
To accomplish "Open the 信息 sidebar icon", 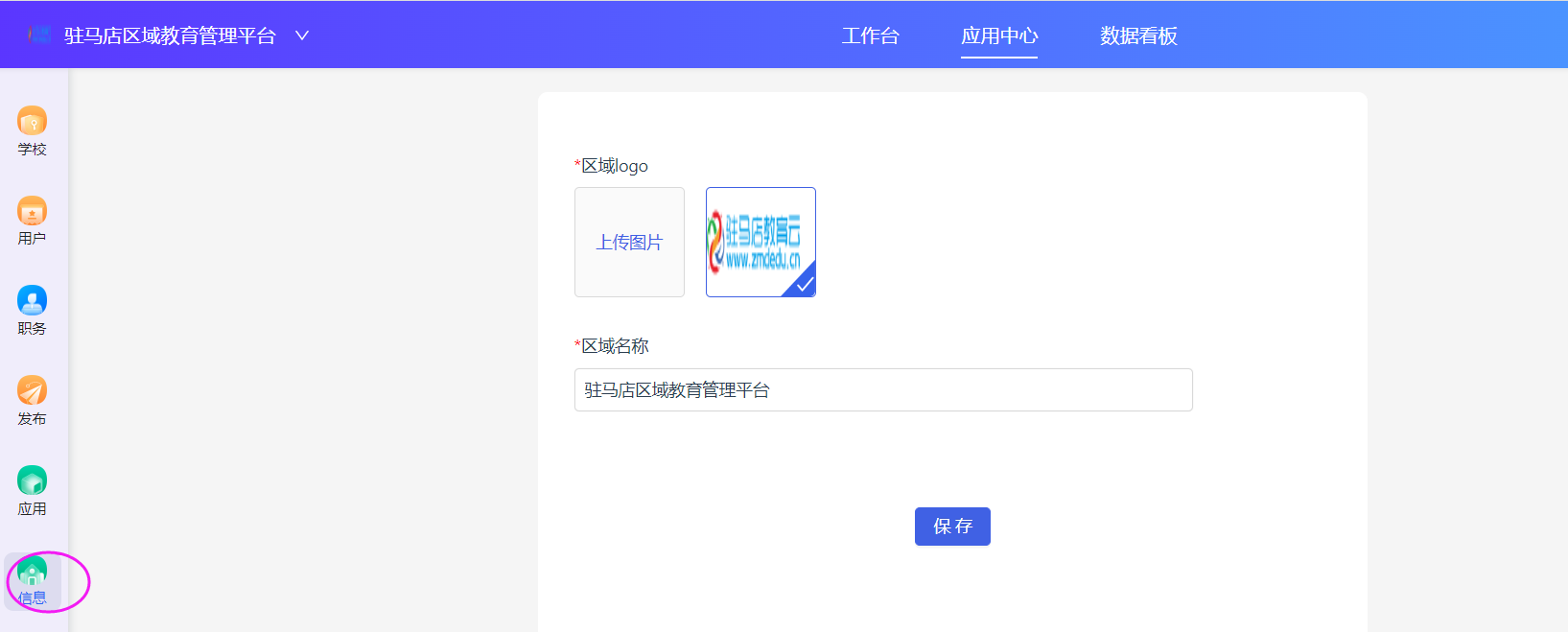I will (x=32, y=572).
